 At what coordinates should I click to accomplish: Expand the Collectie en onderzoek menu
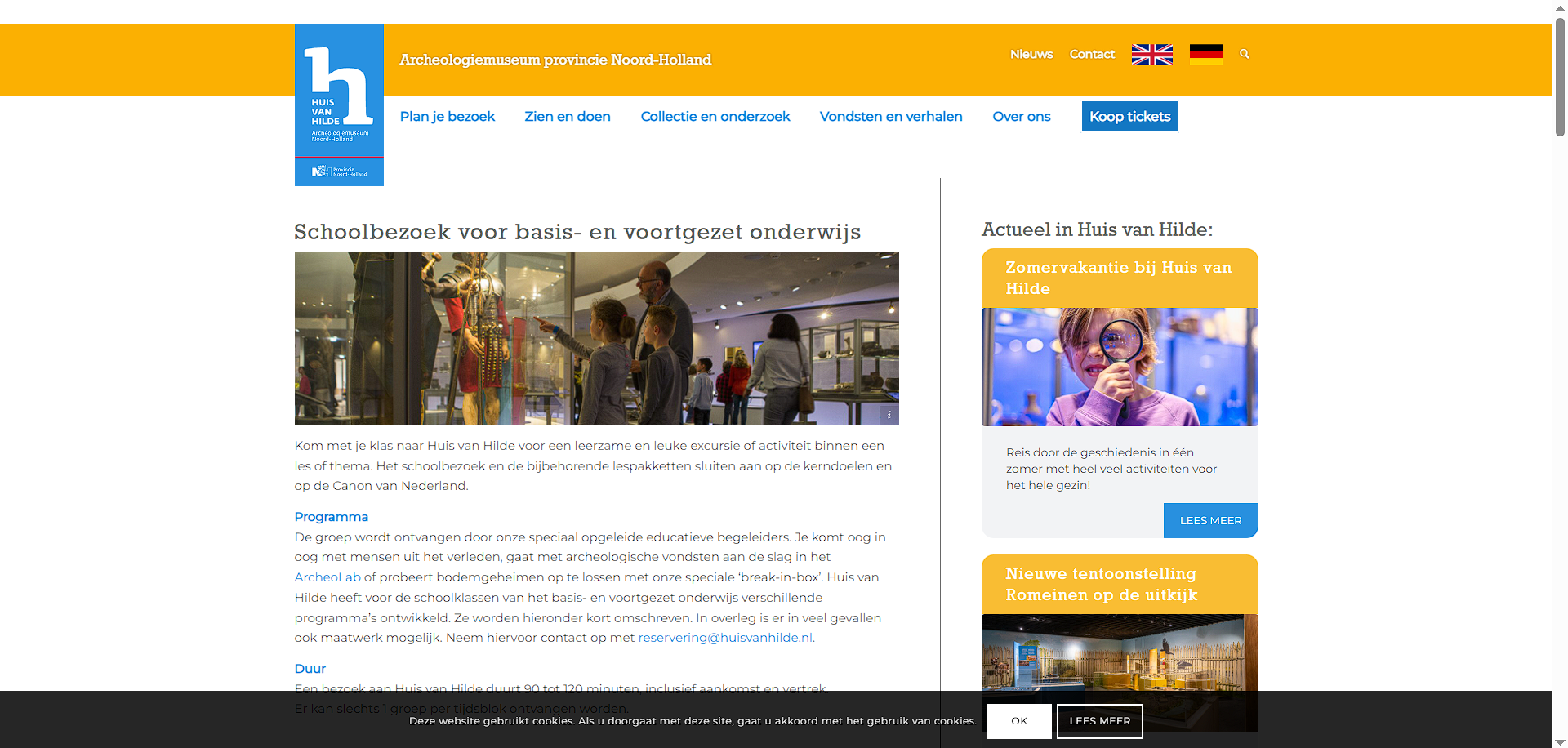[715, 117]
